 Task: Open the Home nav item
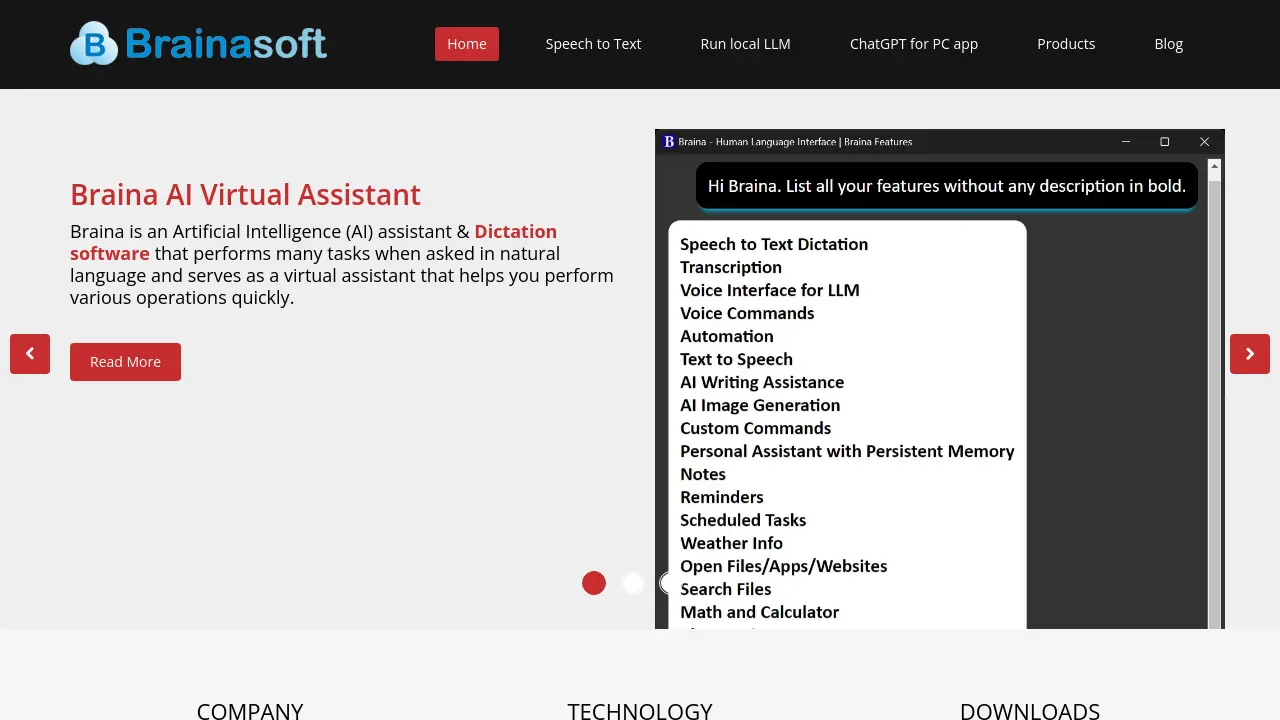(x=467, y=44)
